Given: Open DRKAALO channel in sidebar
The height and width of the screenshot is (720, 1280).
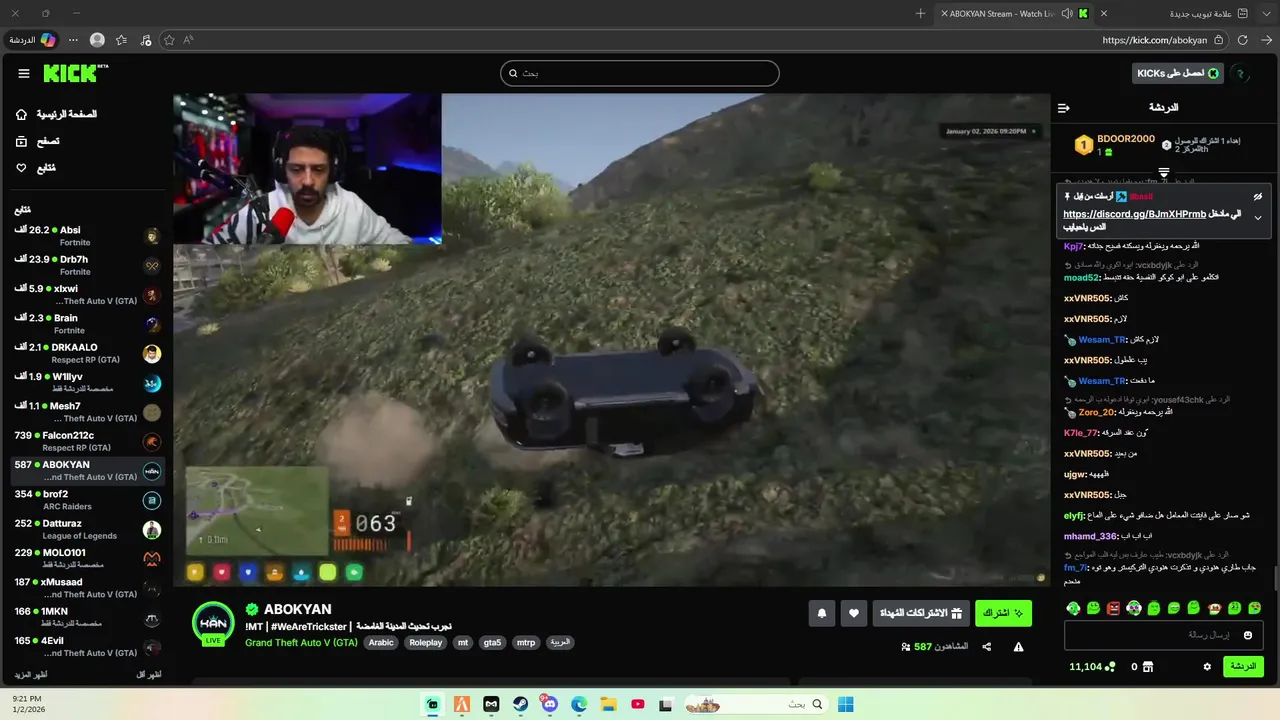Looking at the screenshot, I should 87,353.
